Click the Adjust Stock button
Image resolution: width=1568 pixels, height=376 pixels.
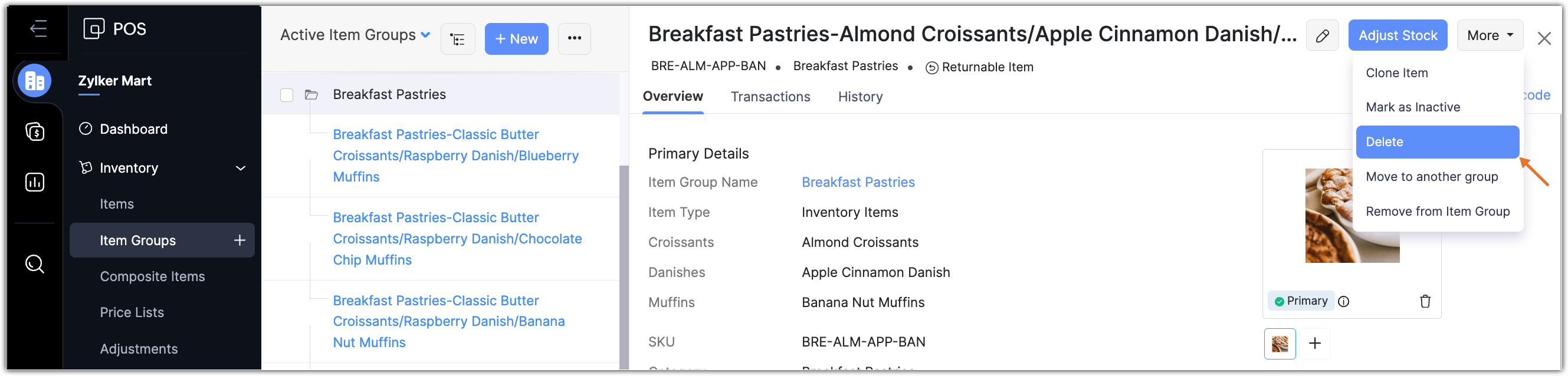click(x=1397, y=36)
